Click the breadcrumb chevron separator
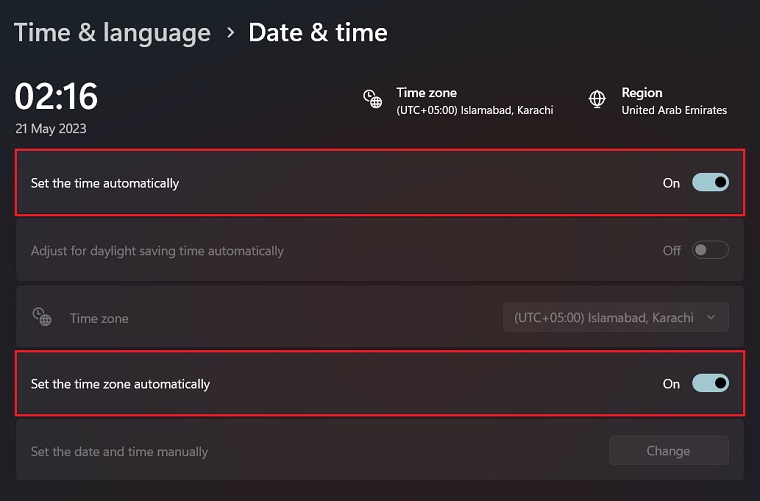Image resolution: width=760 pixels, height=501 pixels. point(230,32)
